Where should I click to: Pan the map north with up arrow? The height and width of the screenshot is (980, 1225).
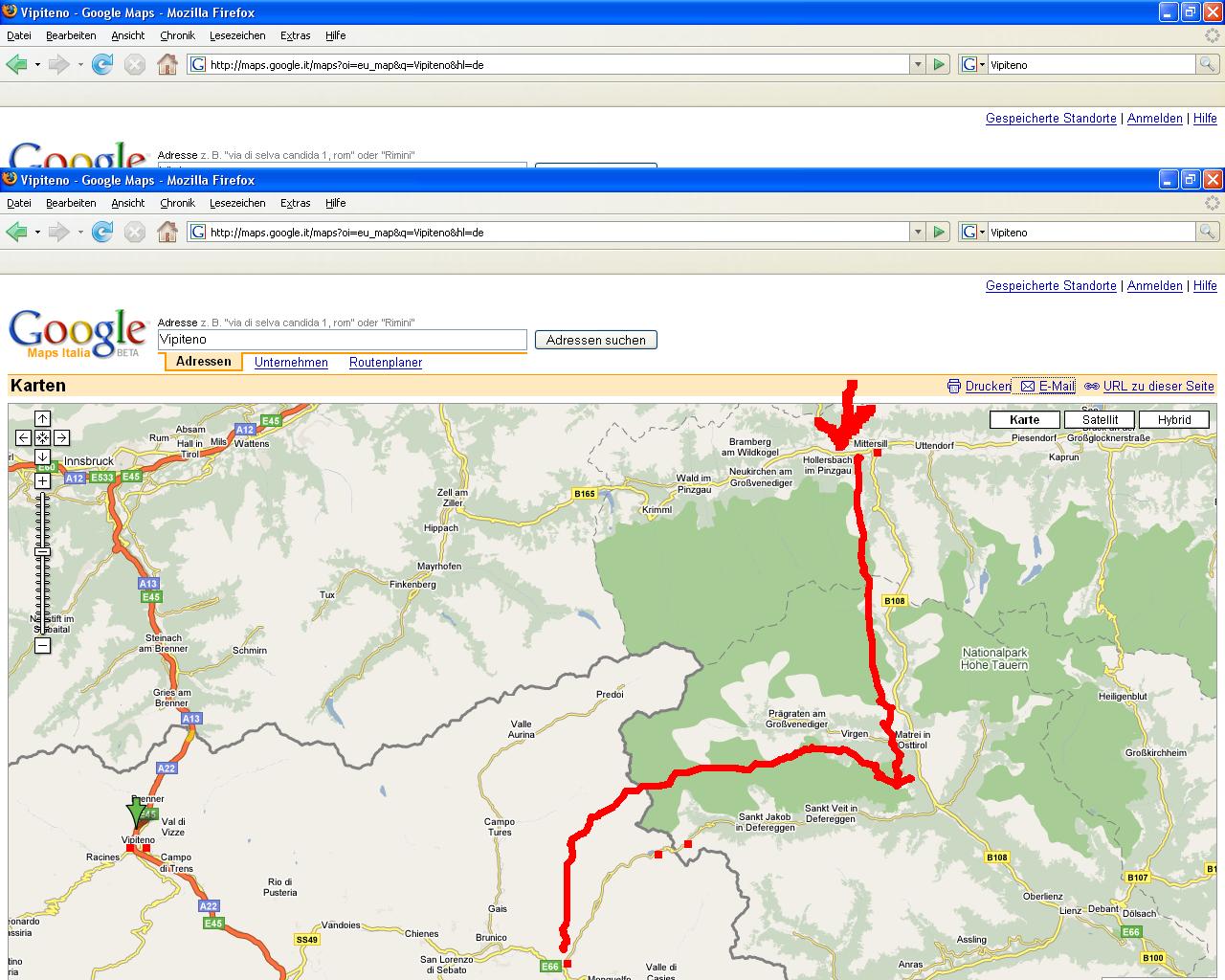(x=42, y=418)
